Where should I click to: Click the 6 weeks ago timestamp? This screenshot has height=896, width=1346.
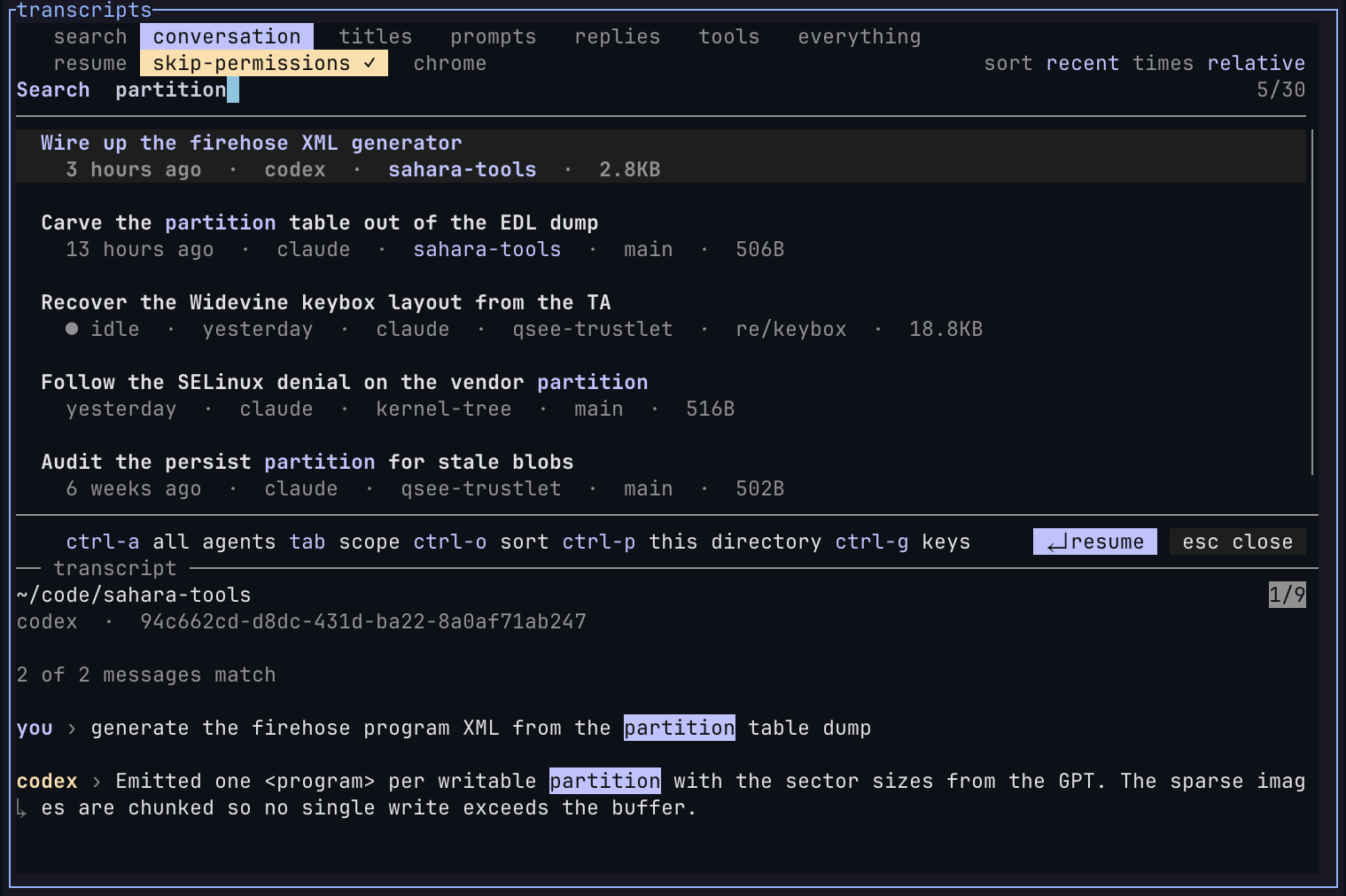point(134,488)
